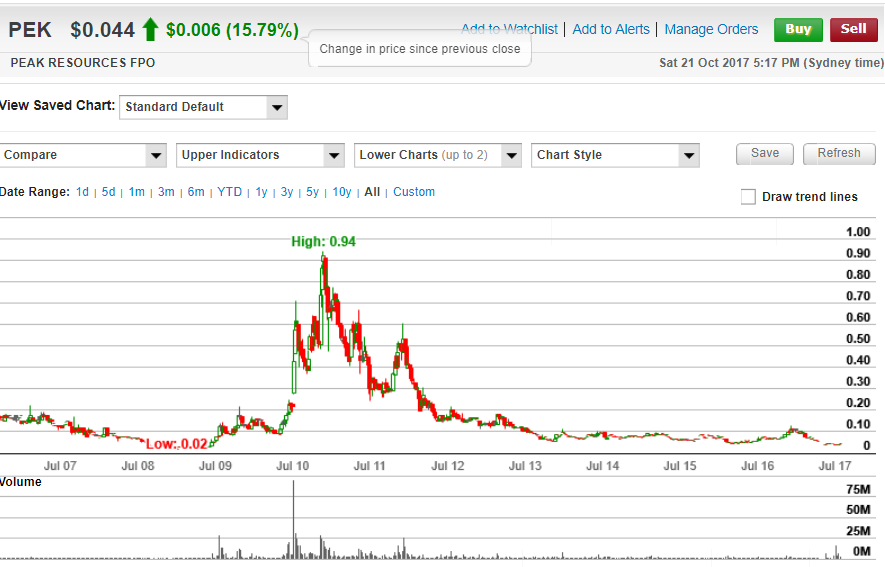Select the 1m date range
This screenshot has width=885, height=567.
[x=137, y=192]
